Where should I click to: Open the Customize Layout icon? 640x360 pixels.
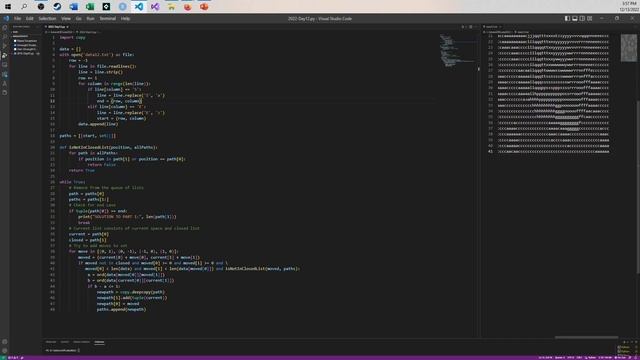589,18
